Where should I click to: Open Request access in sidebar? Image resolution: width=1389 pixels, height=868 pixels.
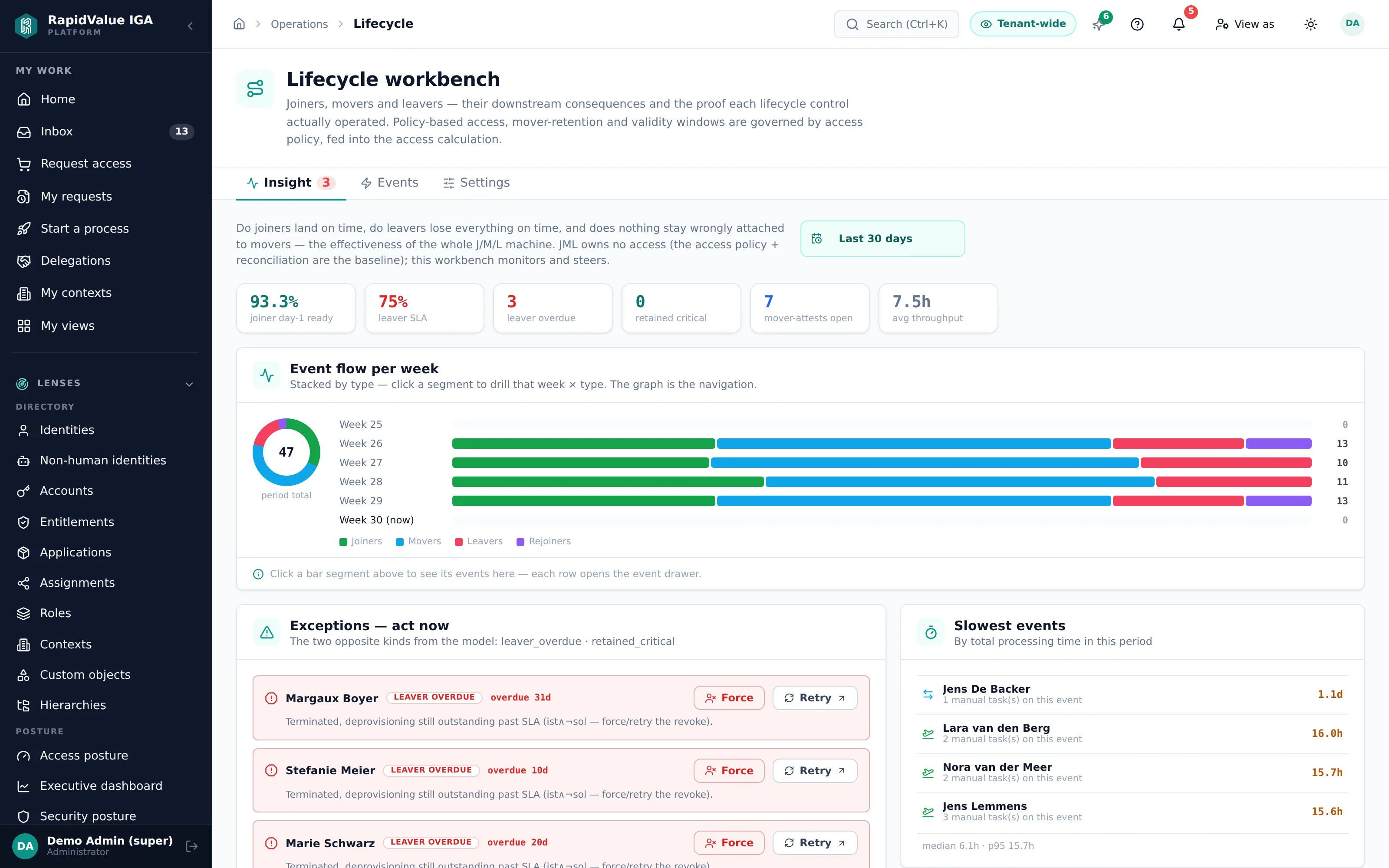click(x=105, y=164)
